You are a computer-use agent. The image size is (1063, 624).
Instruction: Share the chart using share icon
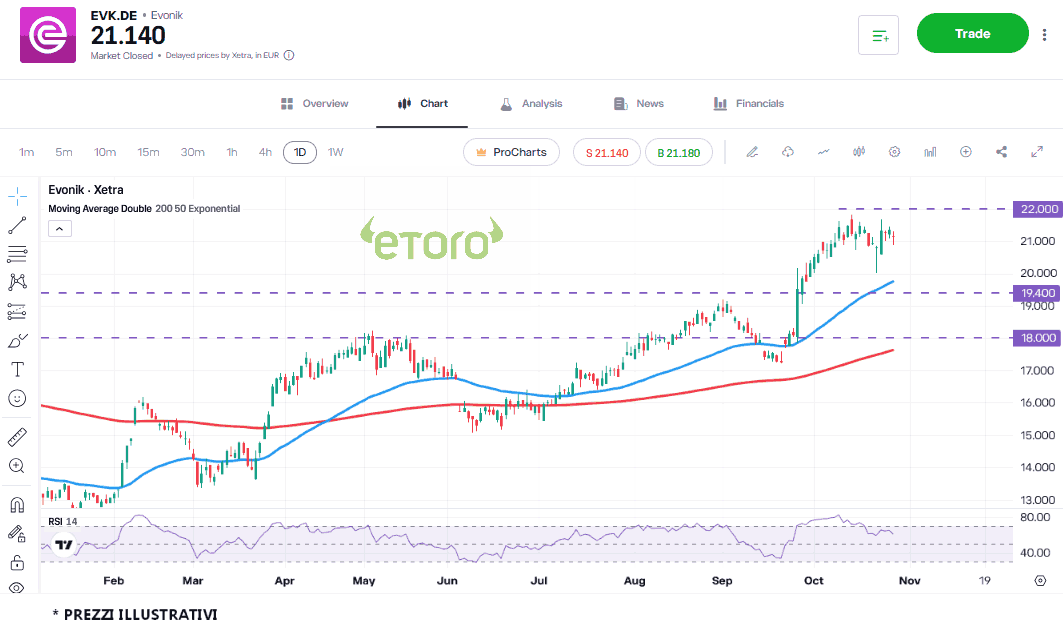tap(1001, 152)
